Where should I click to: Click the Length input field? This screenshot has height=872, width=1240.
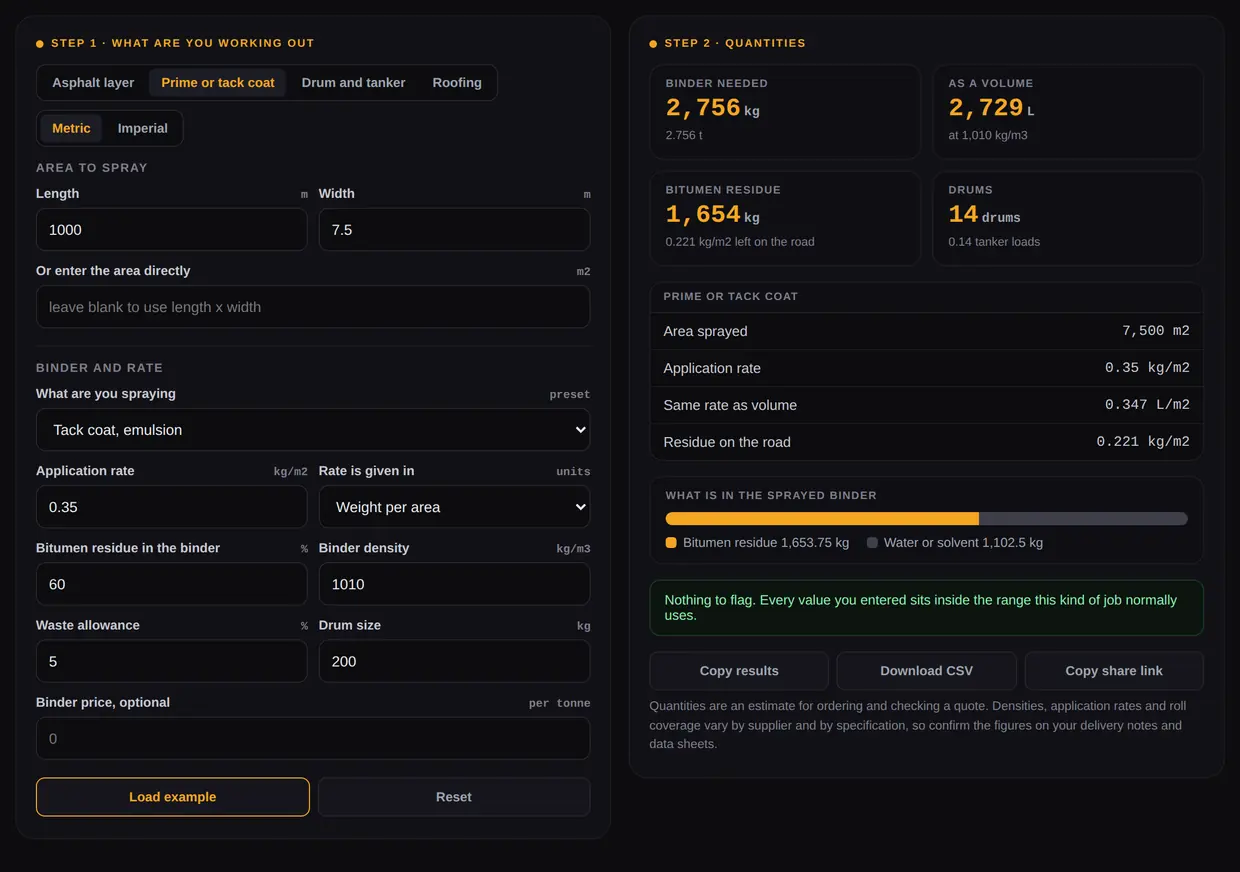172,230
